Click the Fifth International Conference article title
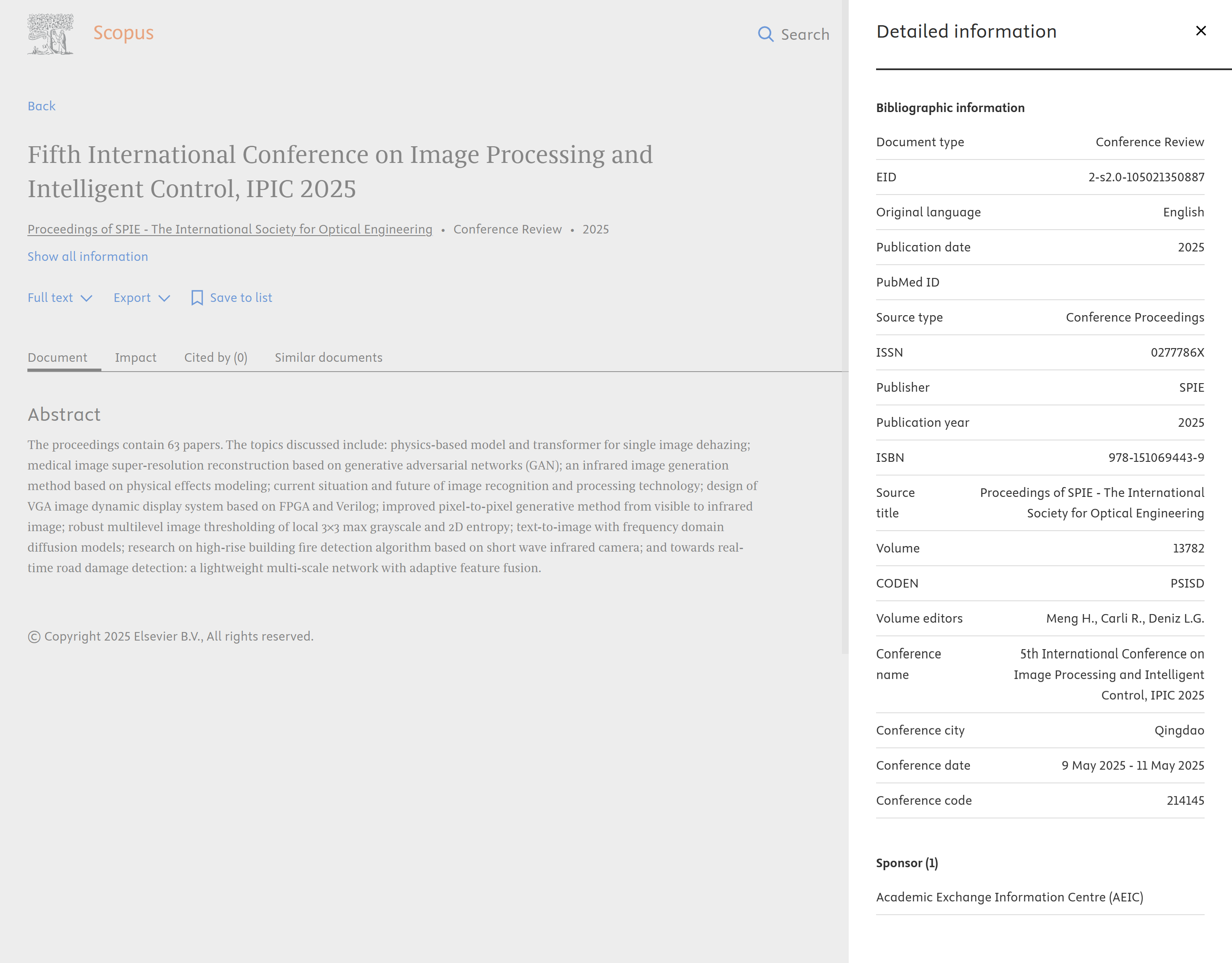Image resolution: width=1232 pixels, height=963 pixels. [x=340, y=171]
